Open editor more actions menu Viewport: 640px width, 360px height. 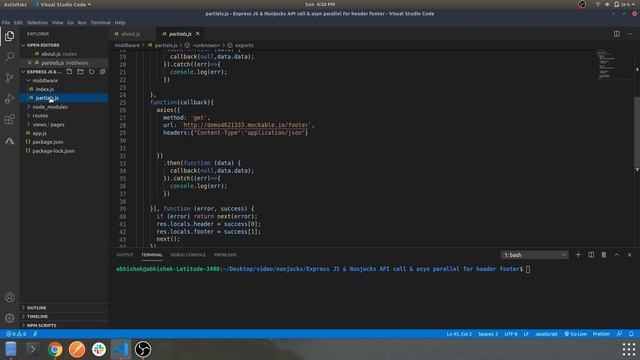click(629, 34)
